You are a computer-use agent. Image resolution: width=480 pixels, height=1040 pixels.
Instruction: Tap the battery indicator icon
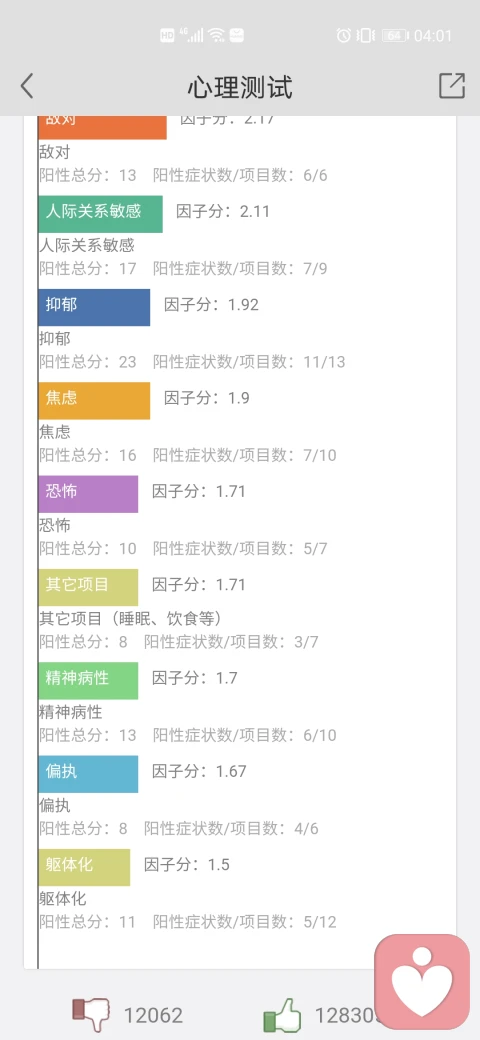coord(394,36)
